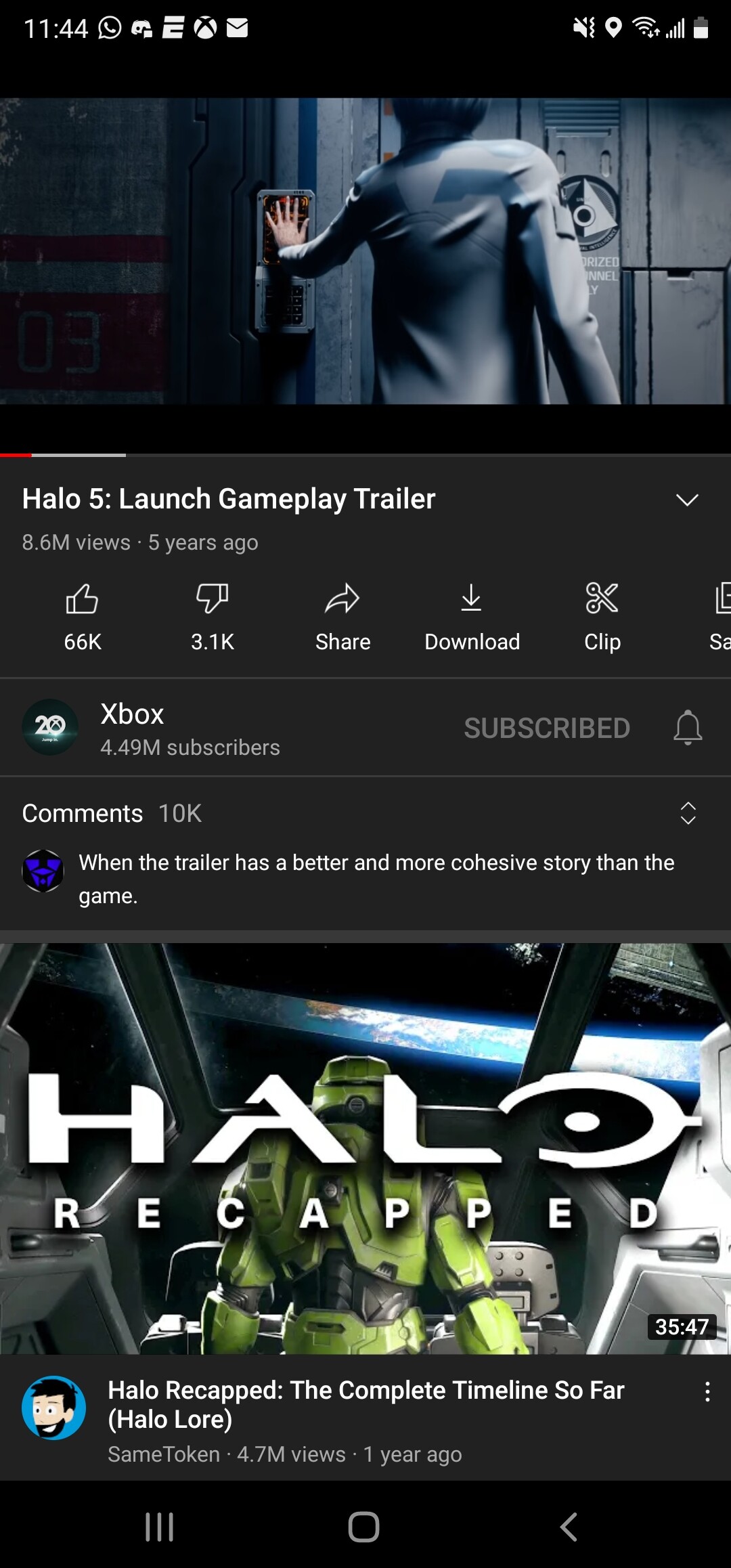Expand video description with chevron arrow

pyautogui.click(x=687, y=500)
